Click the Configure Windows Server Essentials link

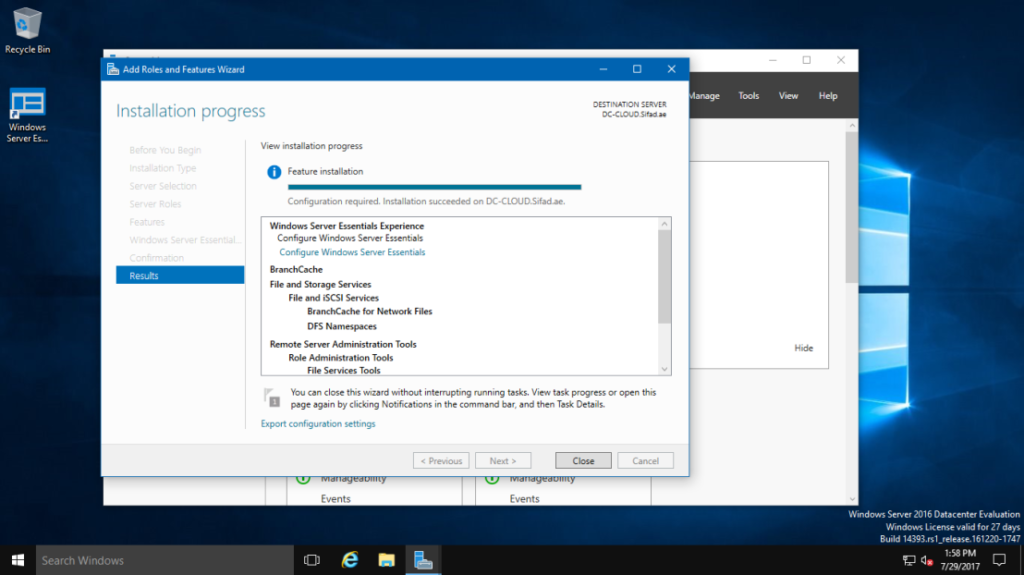click(352, 252)
